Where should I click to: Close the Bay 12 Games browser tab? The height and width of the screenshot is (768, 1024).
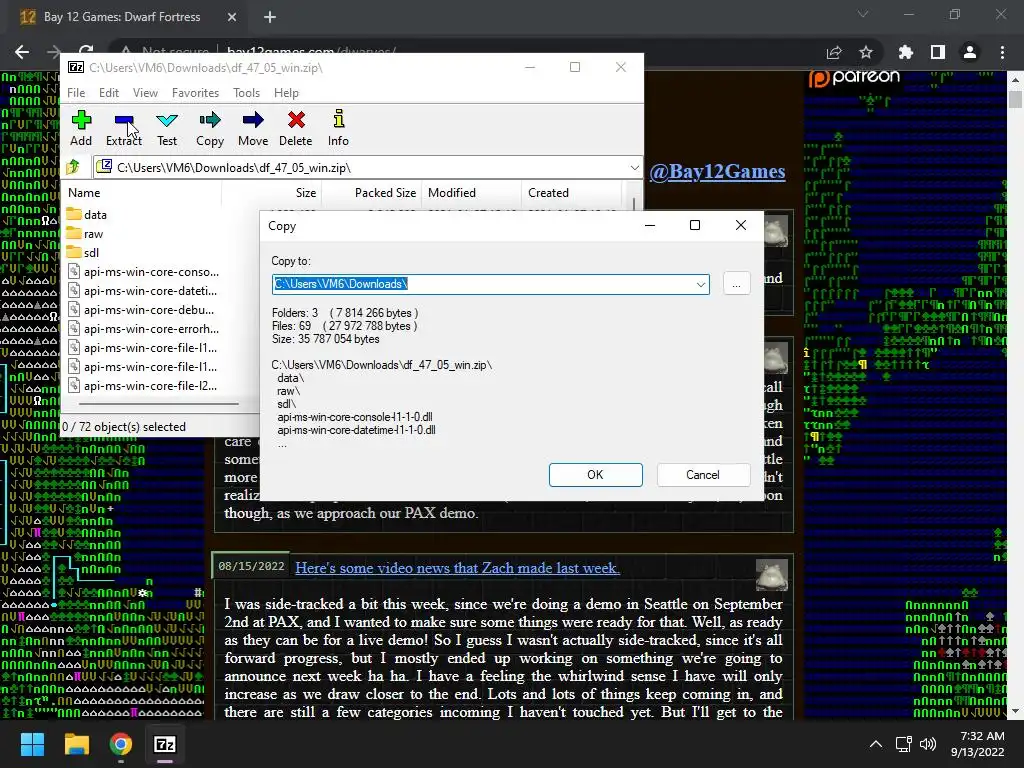(x=232, y=17)
